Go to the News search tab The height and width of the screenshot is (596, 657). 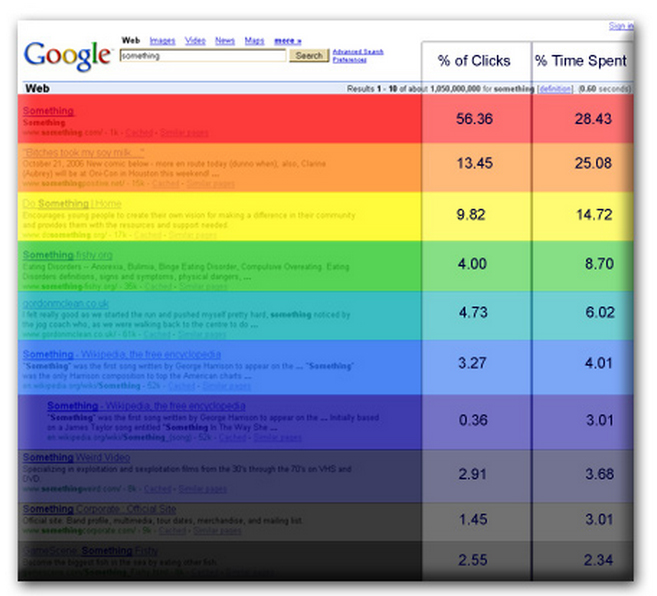[225, 41]
